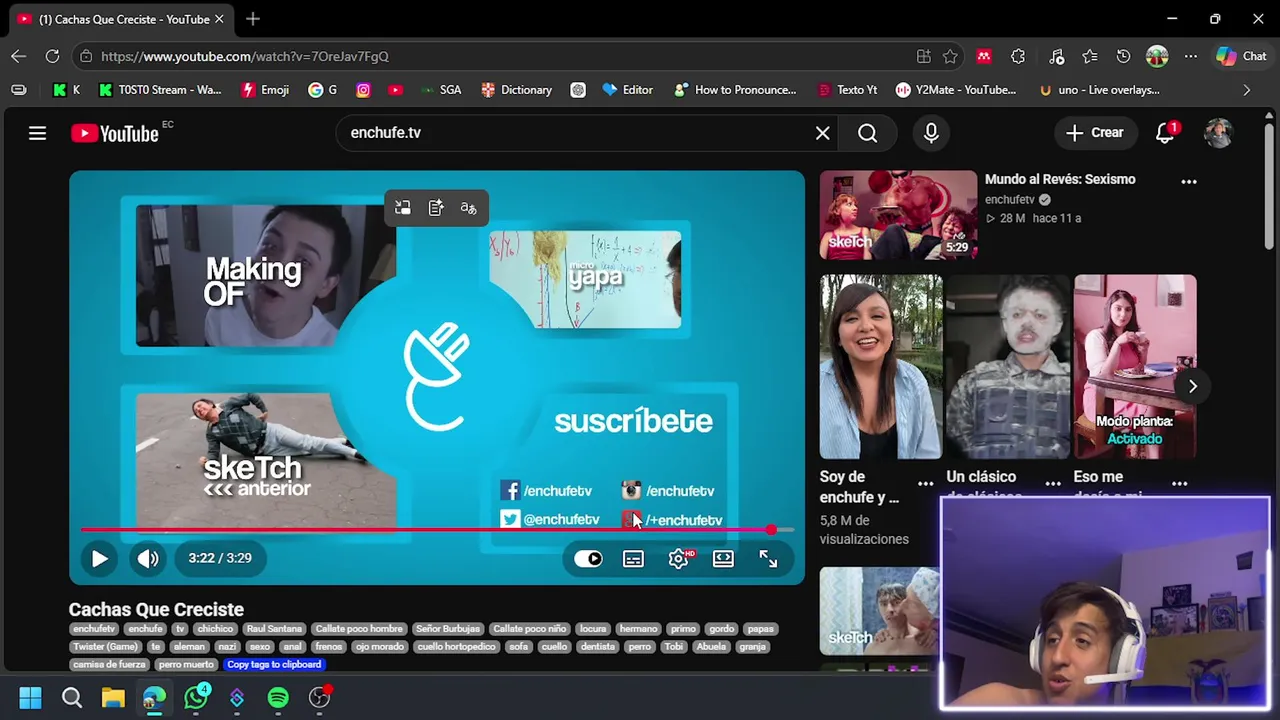The image size is (1280, 720).
Task: Open the YouTube notifications bell
Action: [x=1165, y=132]
